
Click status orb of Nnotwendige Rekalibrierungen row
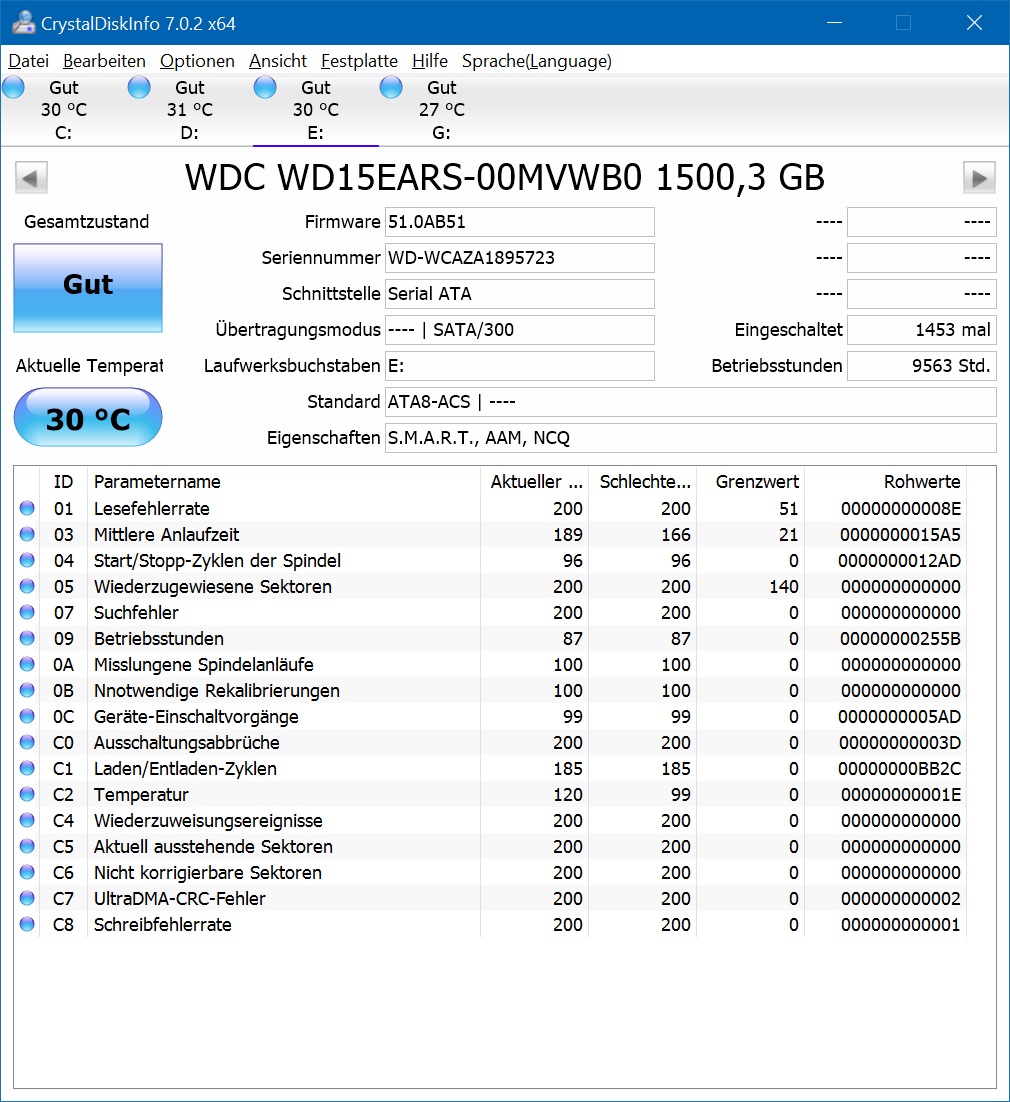[x=27, y=690]
